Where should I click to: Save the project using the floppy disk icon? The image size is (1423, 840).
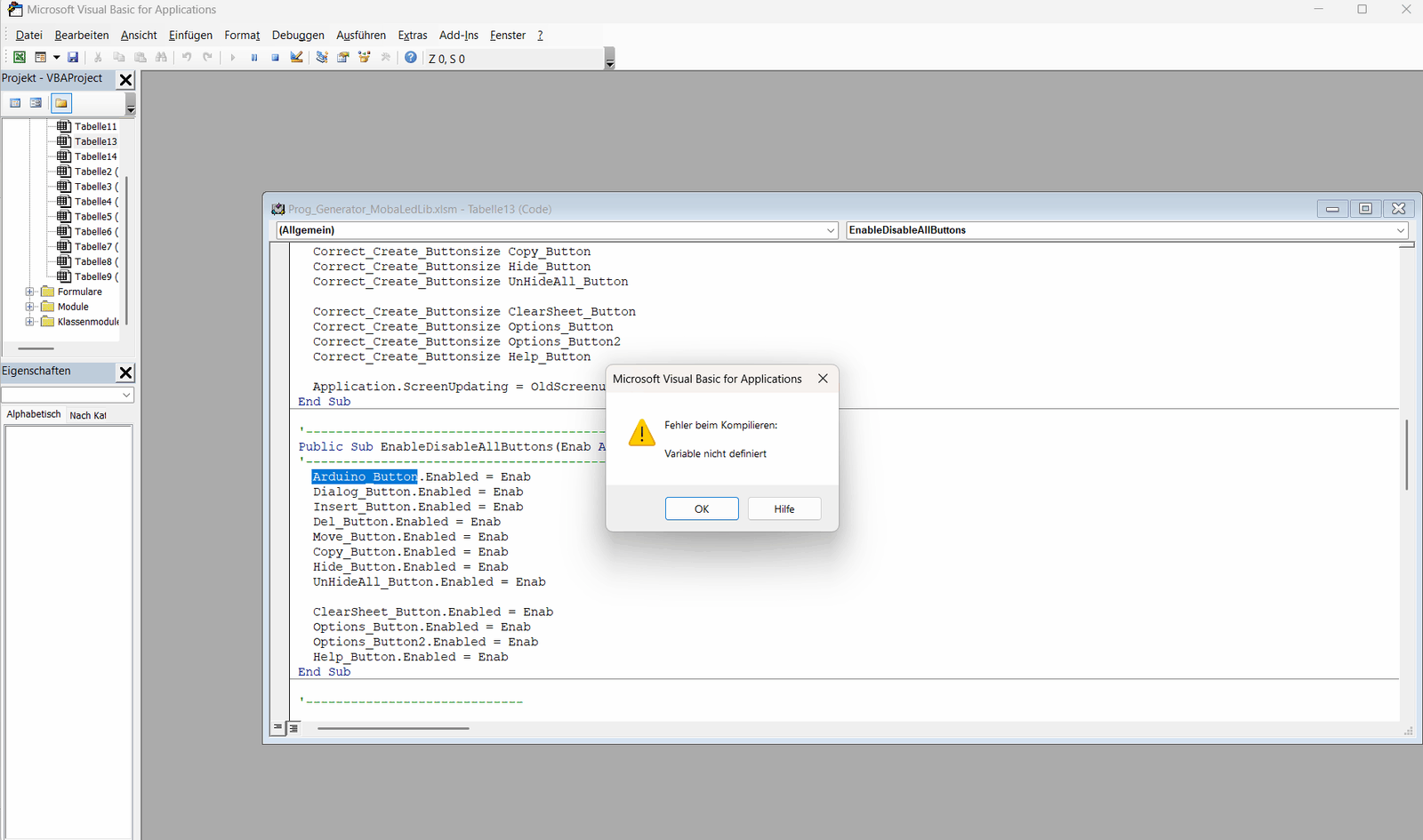click(73, 58)
